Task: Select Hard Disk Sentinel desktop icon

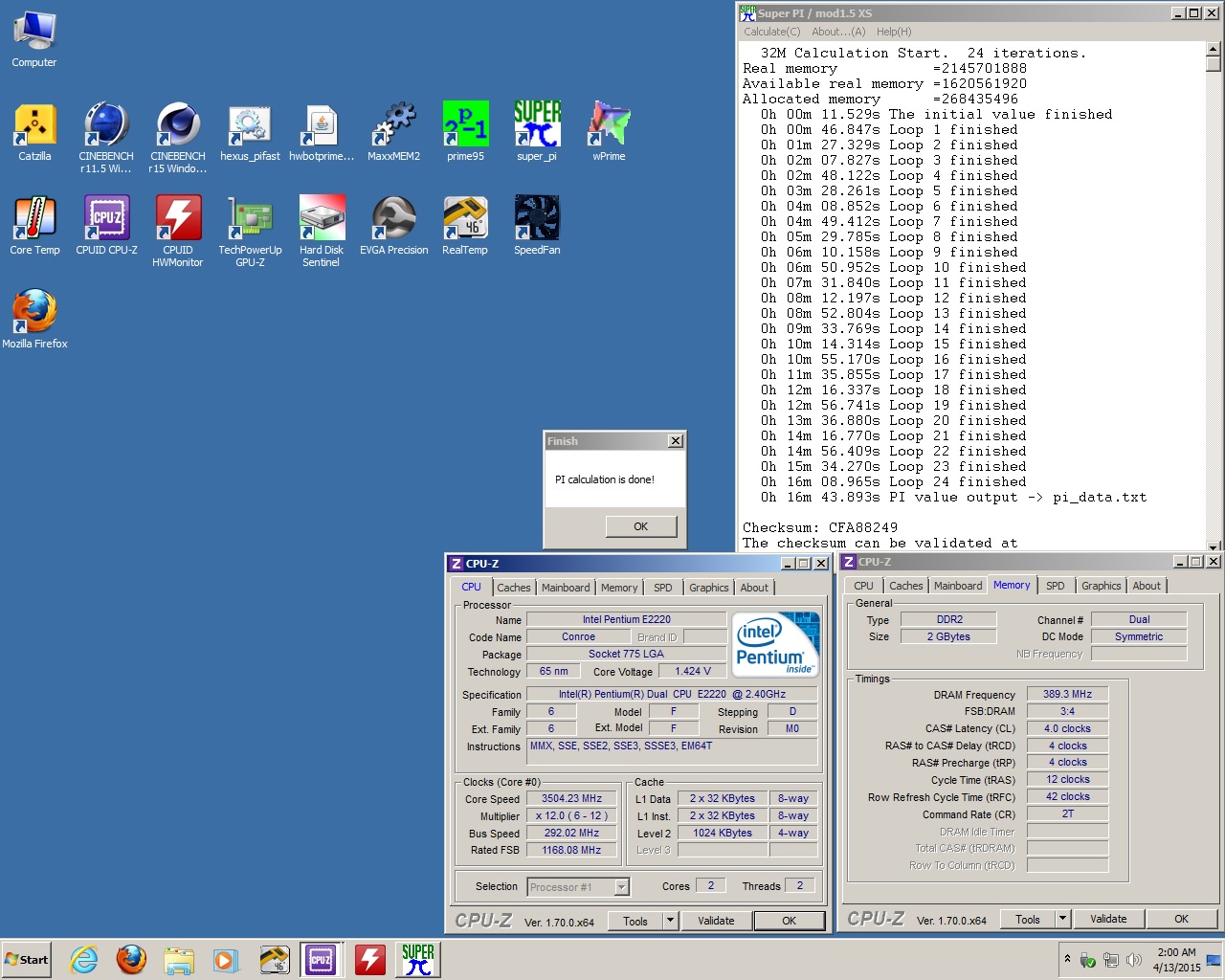Action: coord(322,232)
